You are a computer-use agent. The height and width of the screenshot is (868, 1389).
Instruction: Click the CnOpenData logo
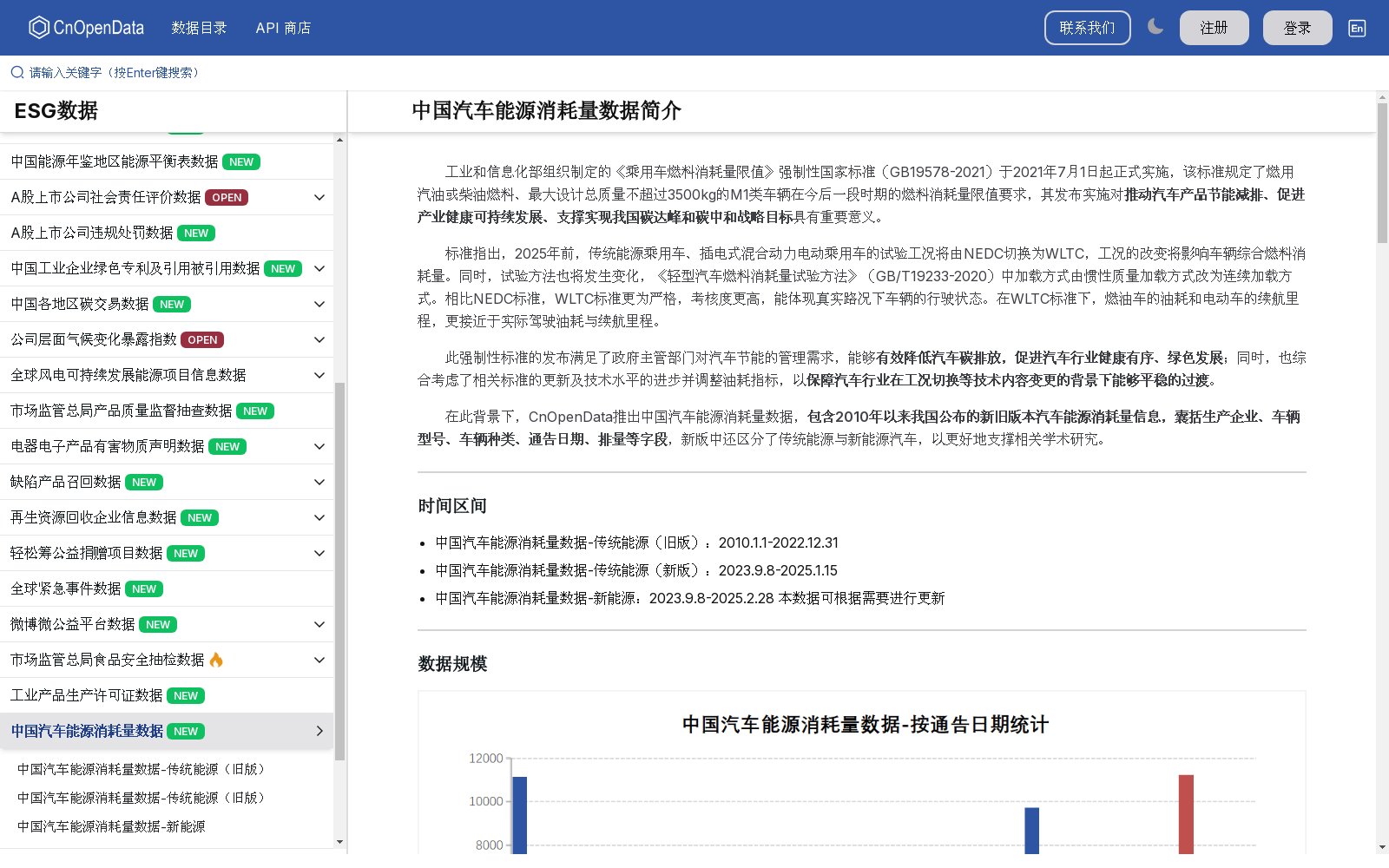(x=86, y=28)
